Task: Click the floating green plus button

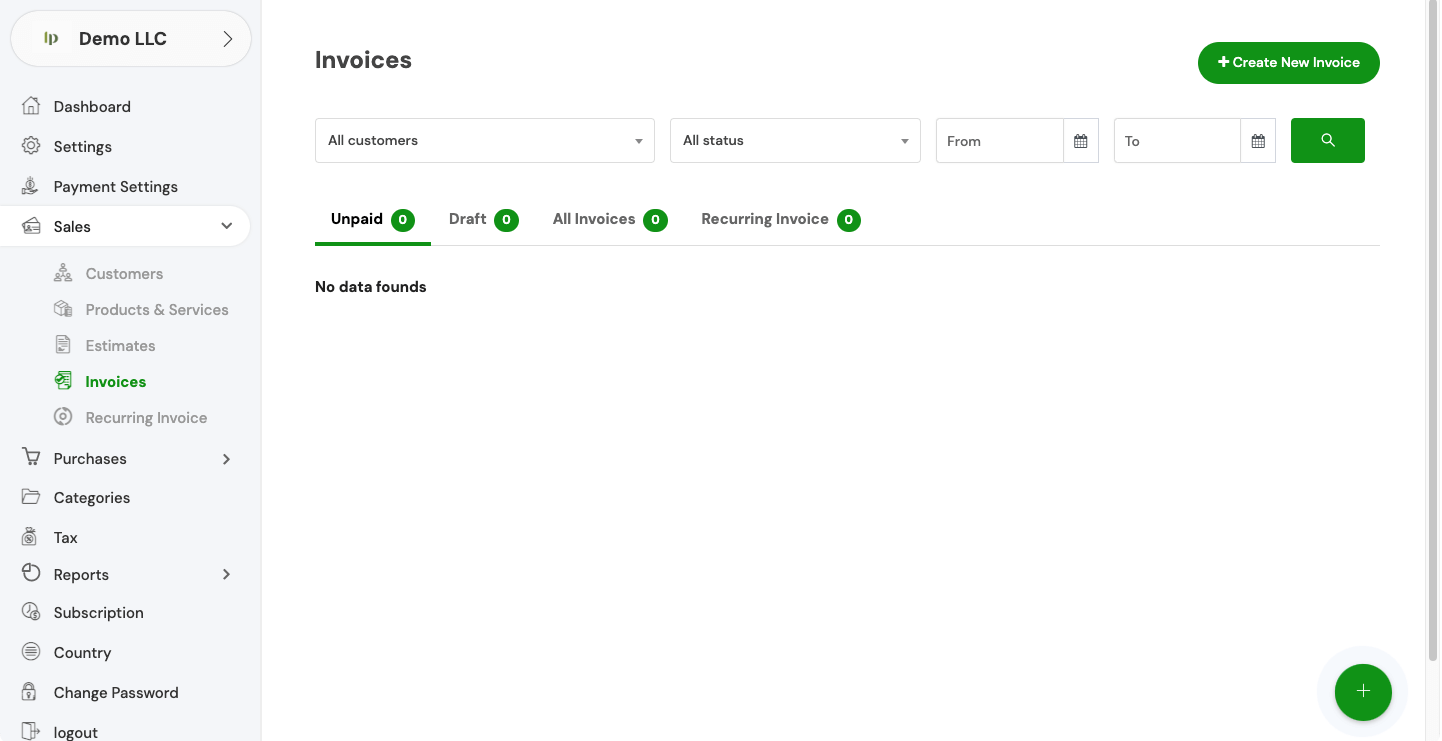Action: (1362, 692)
